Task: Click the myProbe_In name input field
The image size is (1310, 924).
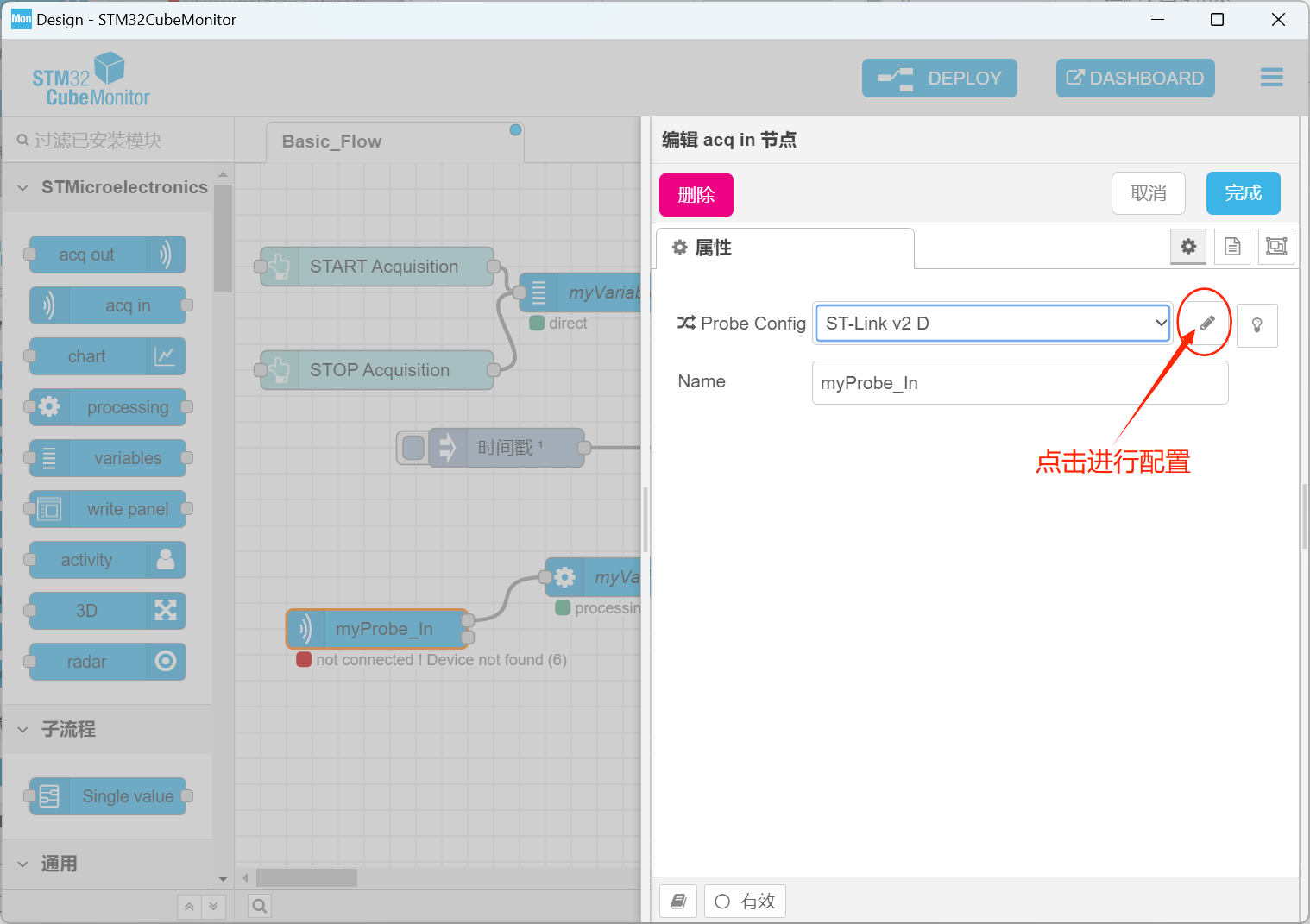Action: click(x=1019, y=382)
